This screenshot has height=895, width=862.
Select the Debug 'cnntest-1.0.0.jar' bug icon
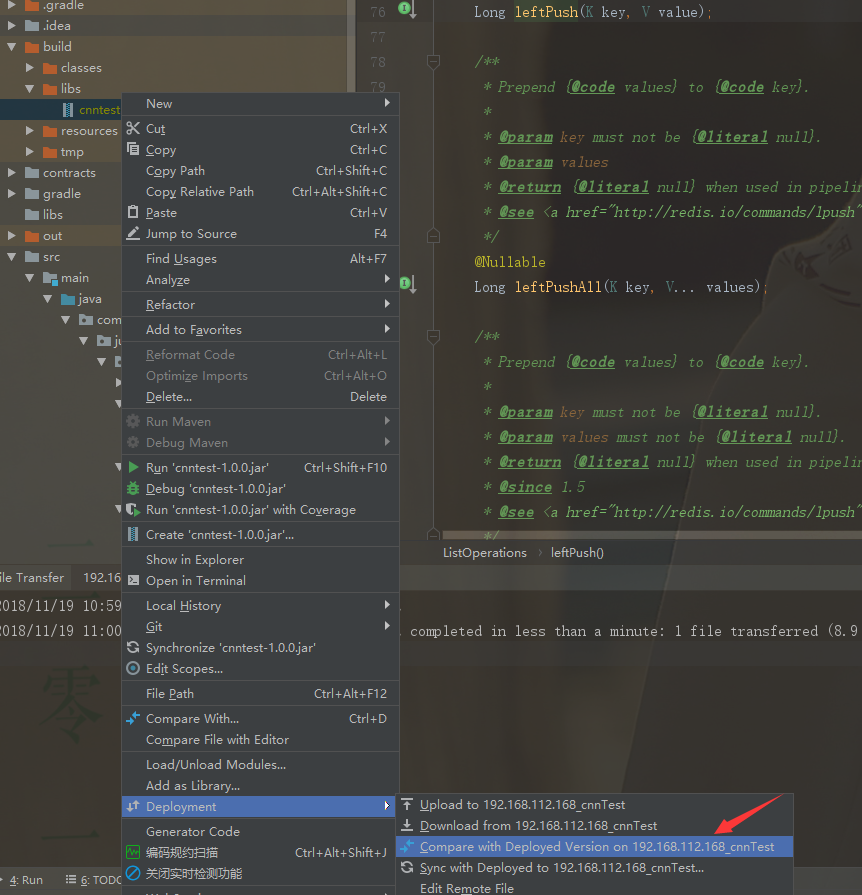click(x=131, y=488)
